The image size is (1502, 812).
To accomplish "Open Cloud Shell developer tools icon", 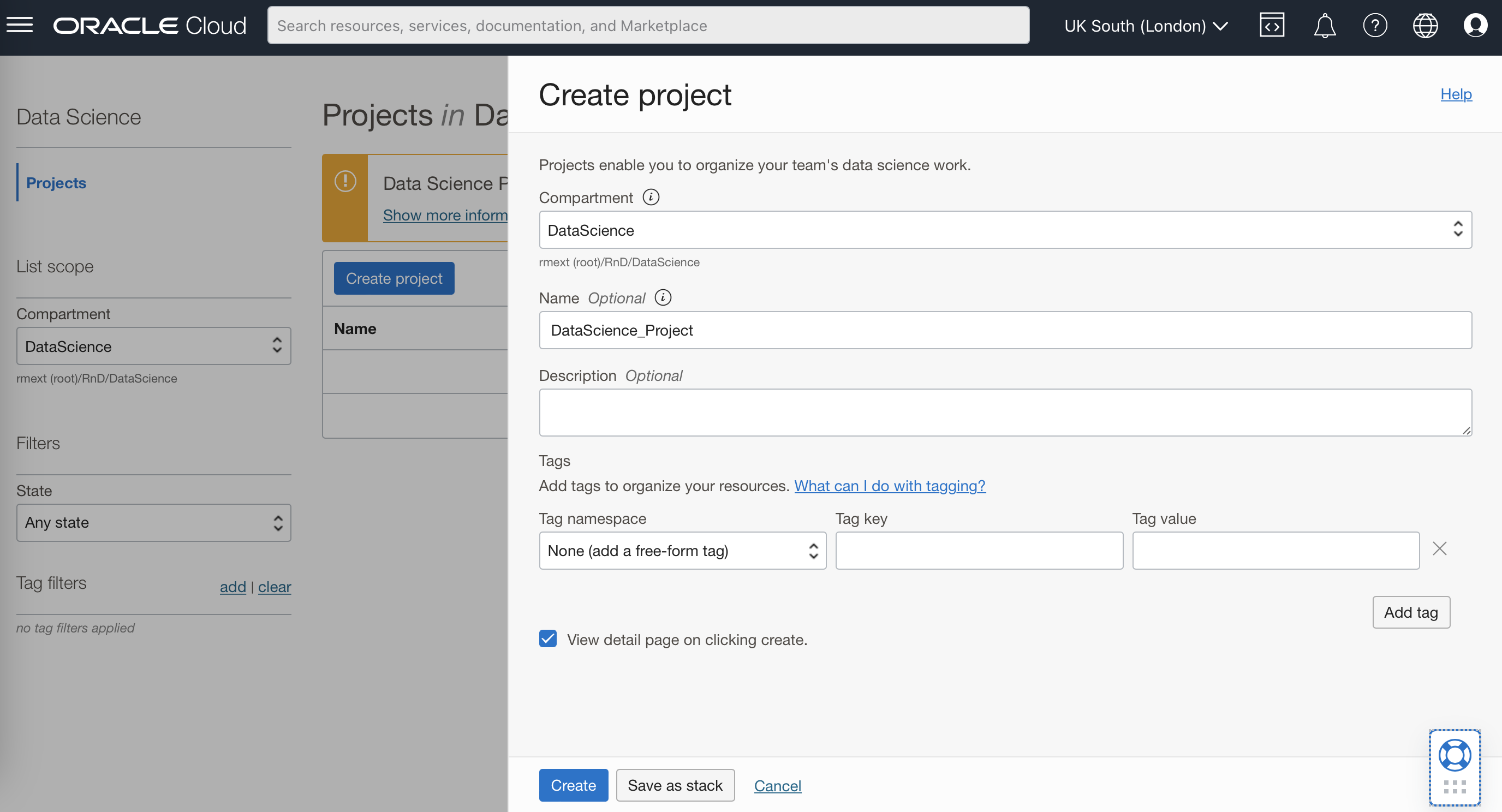I will [x=1271, y=25].
